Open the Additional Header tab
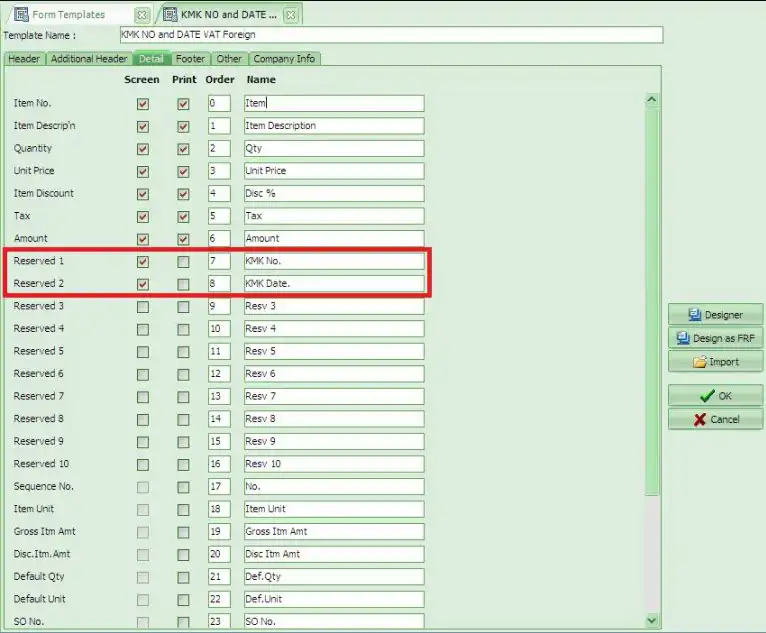 (89, 59)
